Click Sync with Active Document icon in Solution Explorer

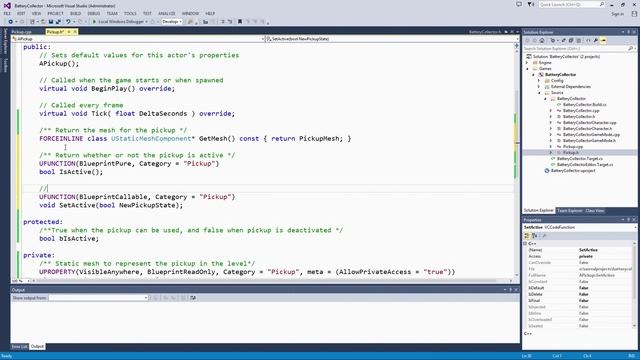click(x=564, y=40)
